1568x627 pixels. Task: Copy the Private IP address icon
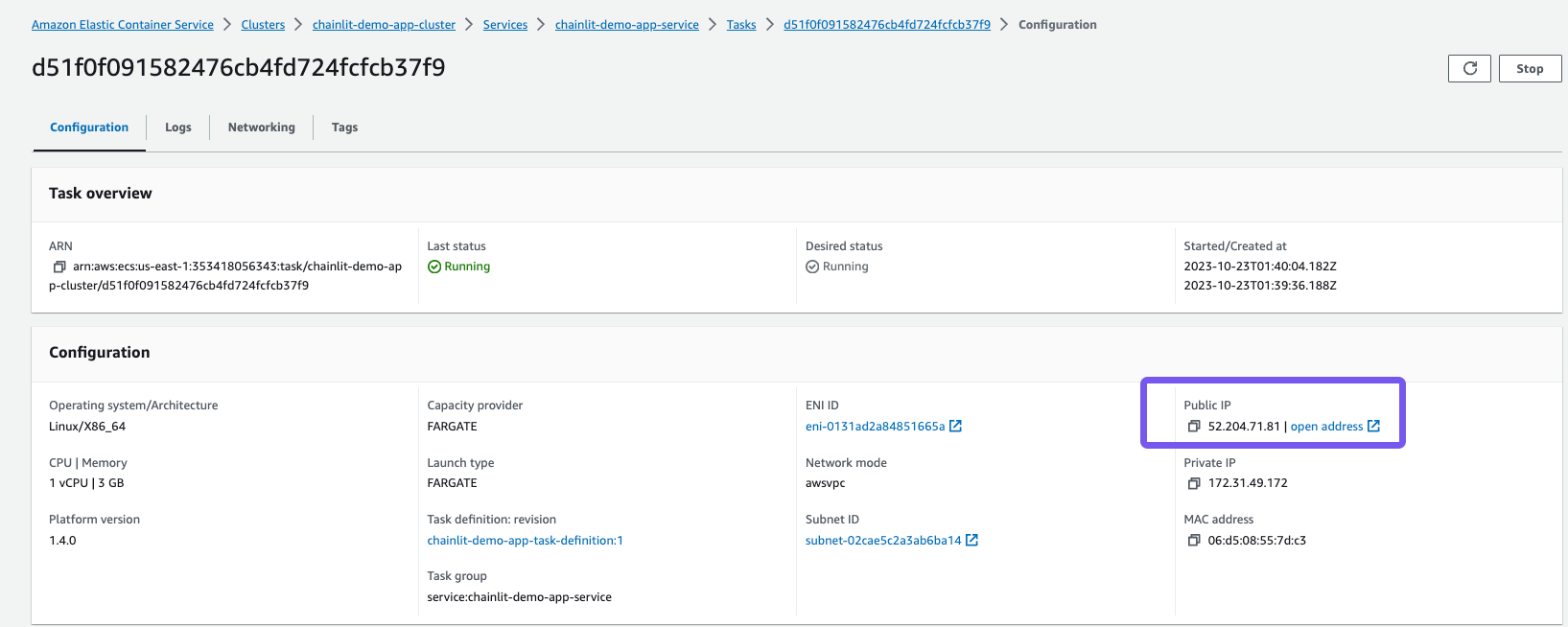(1194, 483)
